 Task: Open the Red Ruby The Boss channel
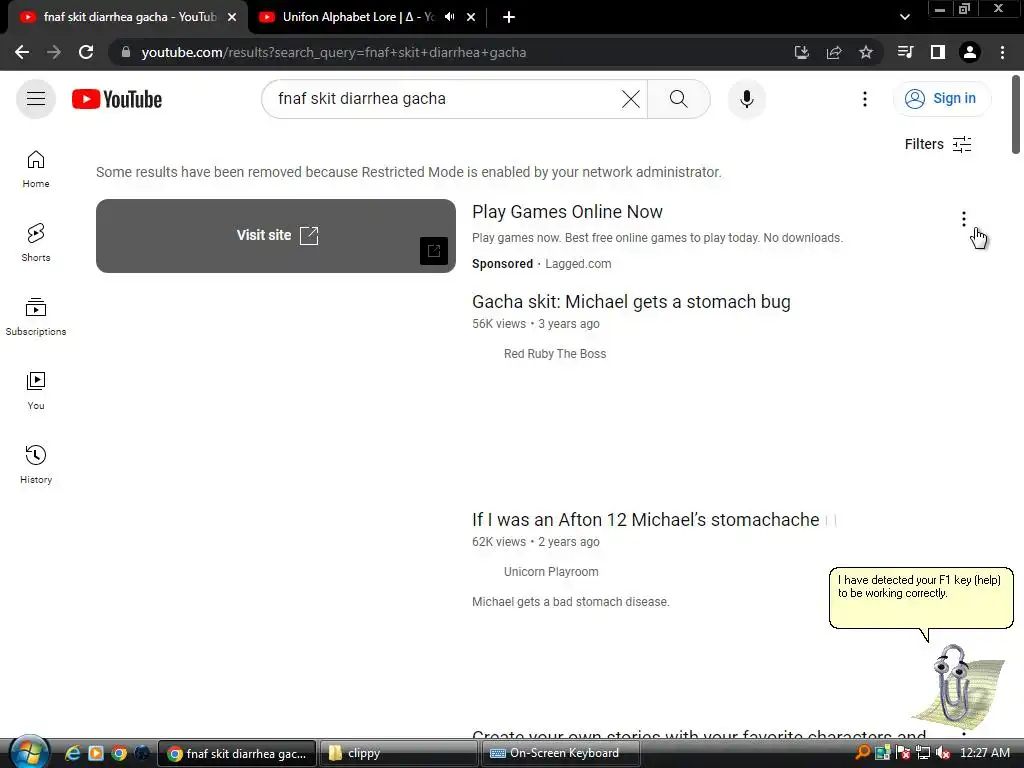554,354
